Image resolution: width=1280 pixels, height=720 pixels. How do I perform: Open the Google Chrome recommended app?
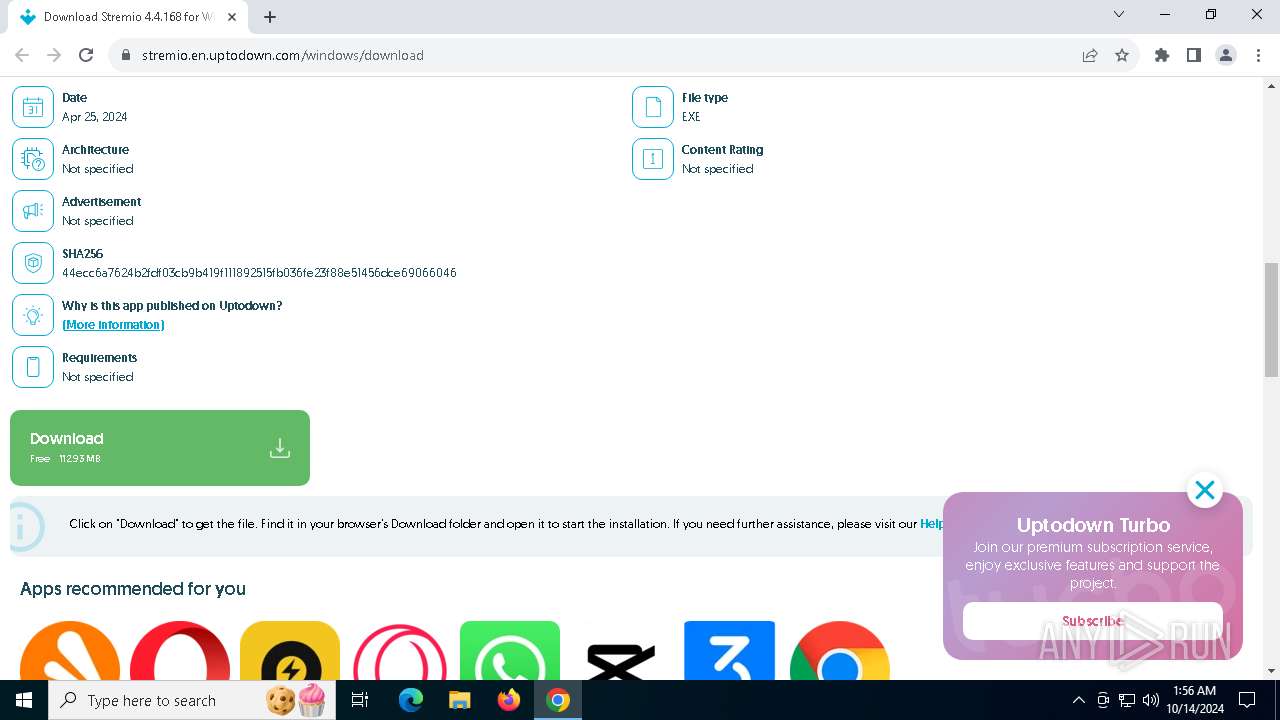point(840,651)
